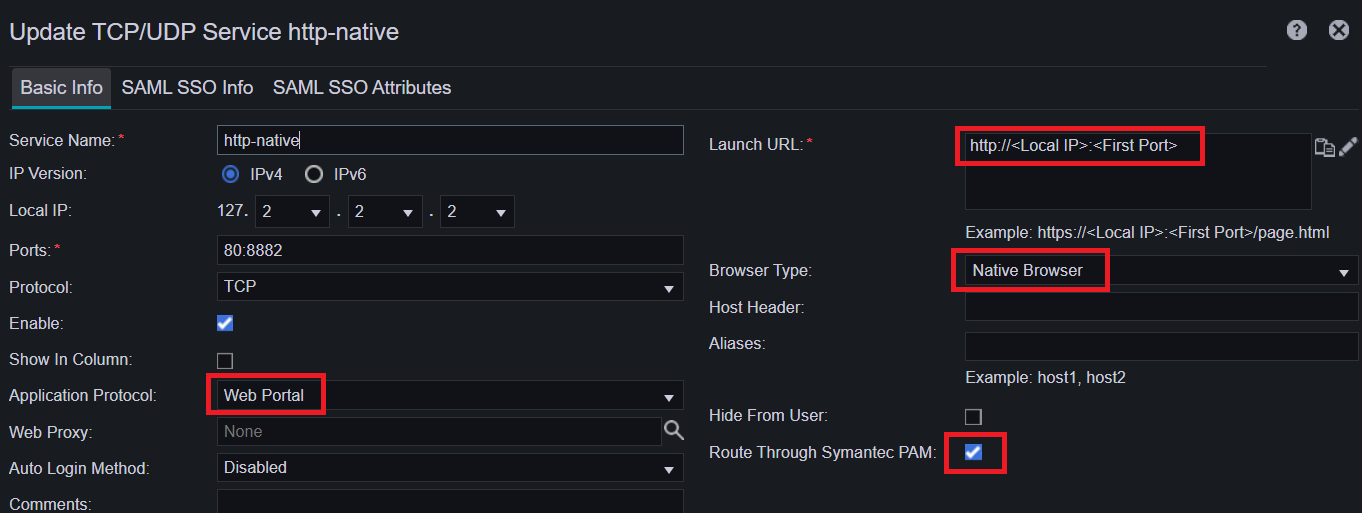Open the Protocol dropdown showing TCP

[x=450, y=287]
